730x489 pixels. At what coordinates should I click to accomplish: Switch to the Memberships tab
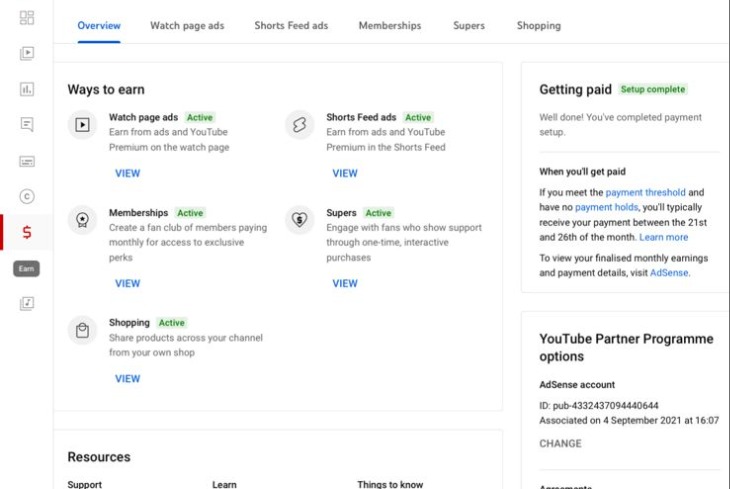(x=390, y=26)
